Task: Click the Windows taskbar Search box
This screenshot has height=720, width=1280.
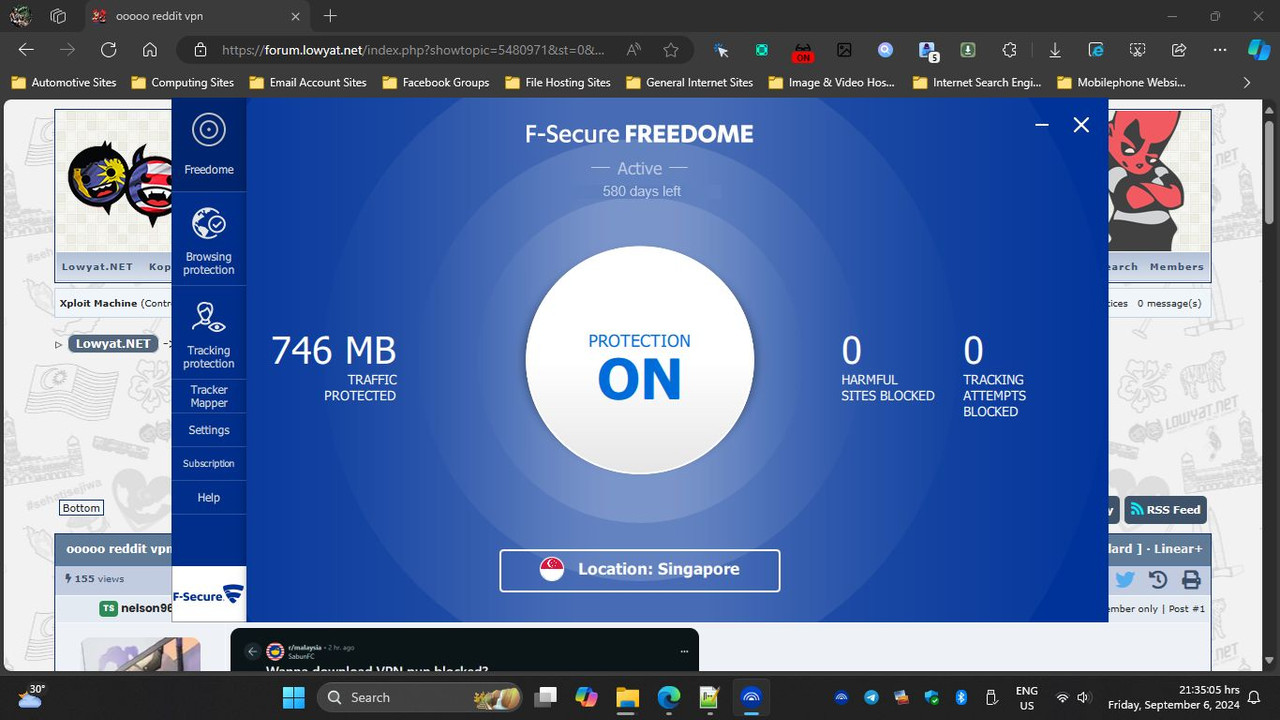Action: [x=400, y=697]
